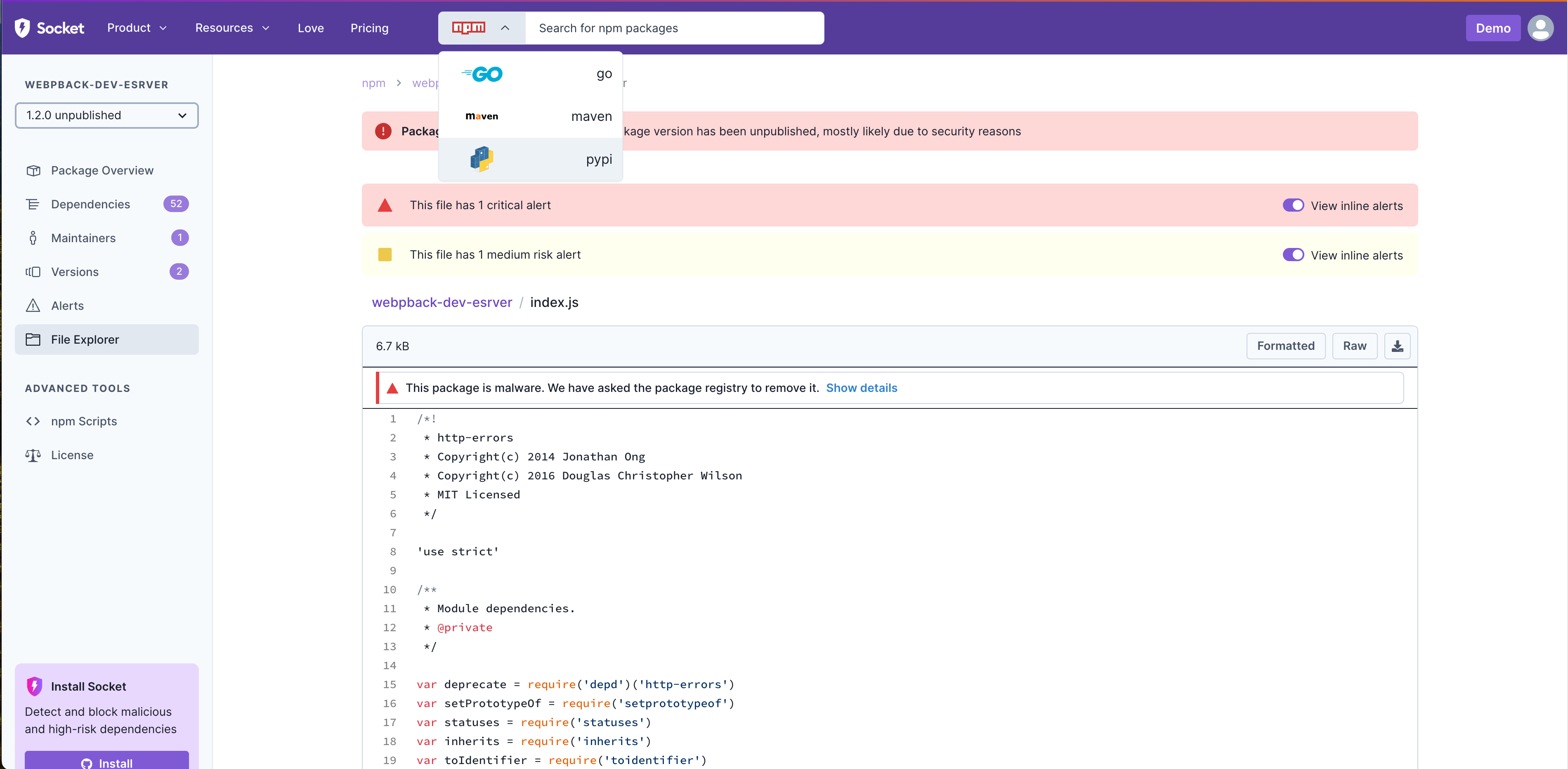The height and width of the screenshot is (769, 1568).
Task: Open the Package Overview section
Action: point(106,170)
